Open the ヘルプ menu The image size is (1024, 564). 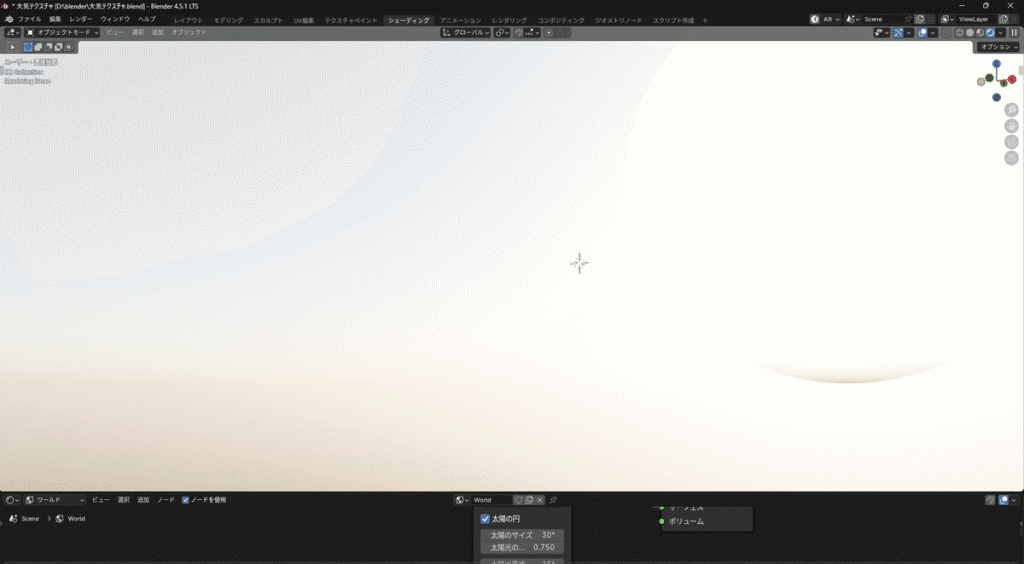coord(146,20)
